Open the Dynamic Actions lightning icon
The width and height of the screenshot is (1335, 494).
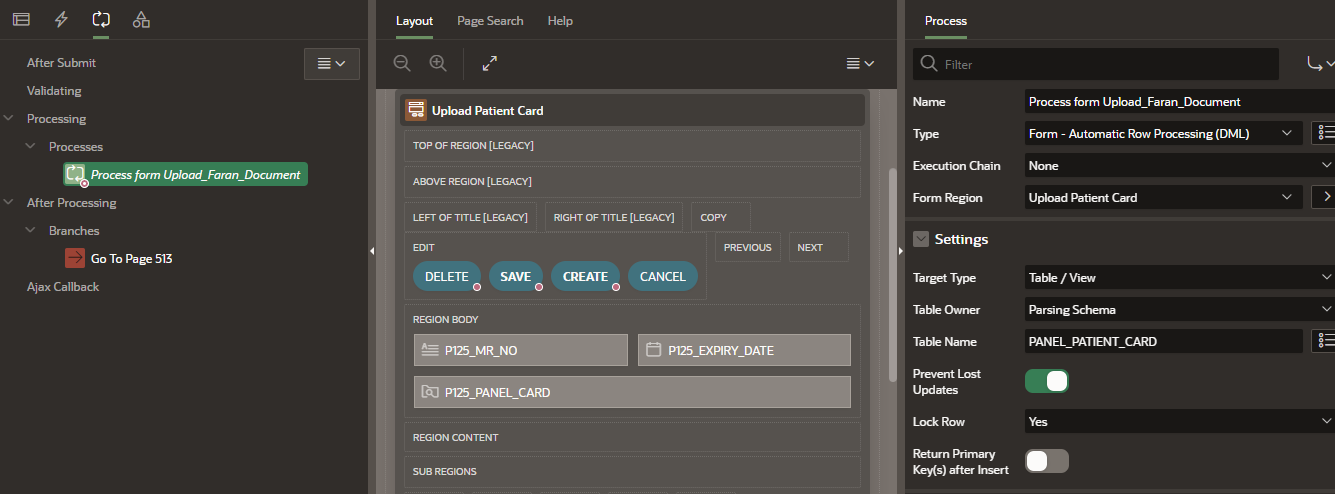[x=61, y=19]
